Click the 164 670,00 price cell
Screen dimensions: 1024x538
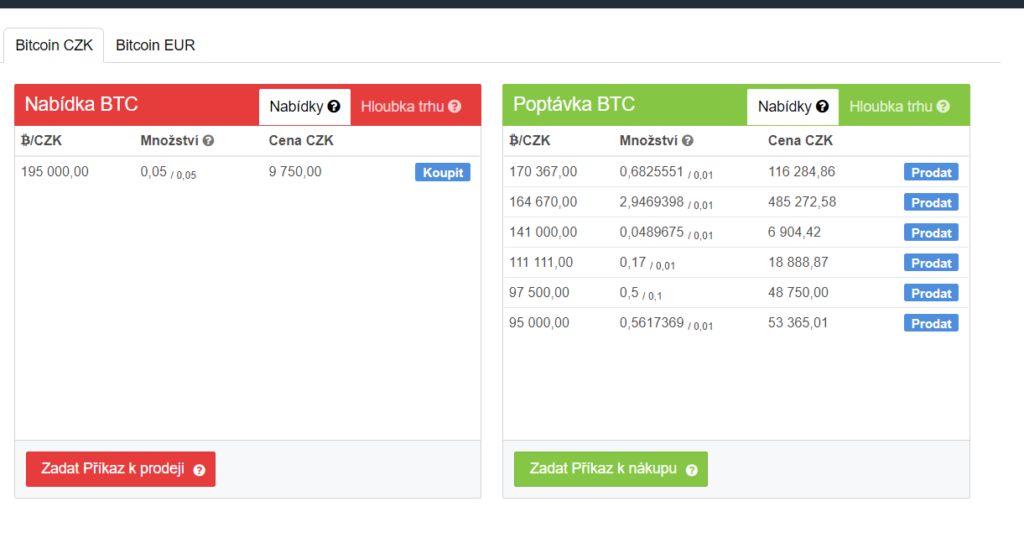[x=543, y=202]
